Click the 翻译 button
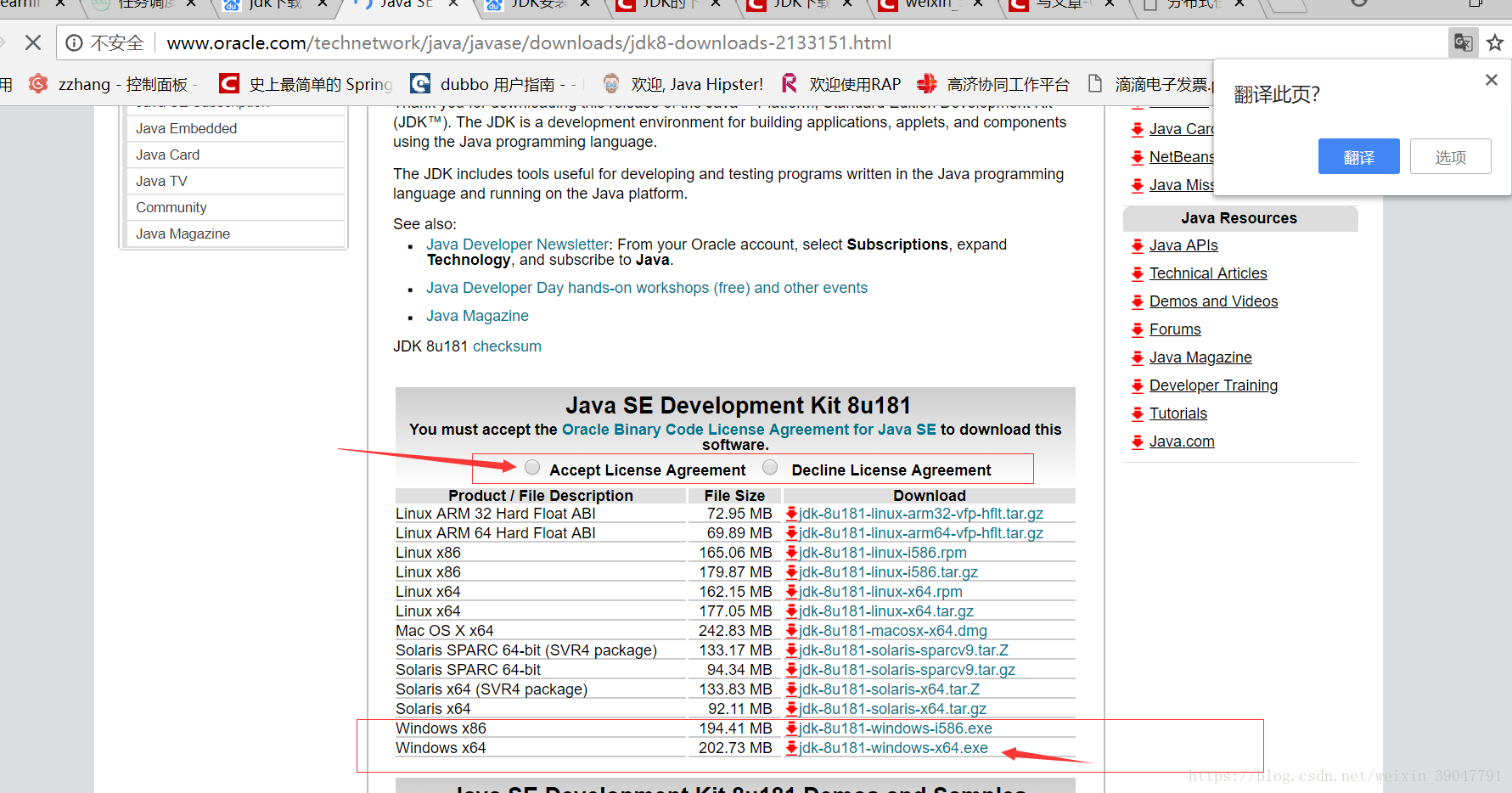The width and height of the screenshot is (1512, 793). point(1358,156)
